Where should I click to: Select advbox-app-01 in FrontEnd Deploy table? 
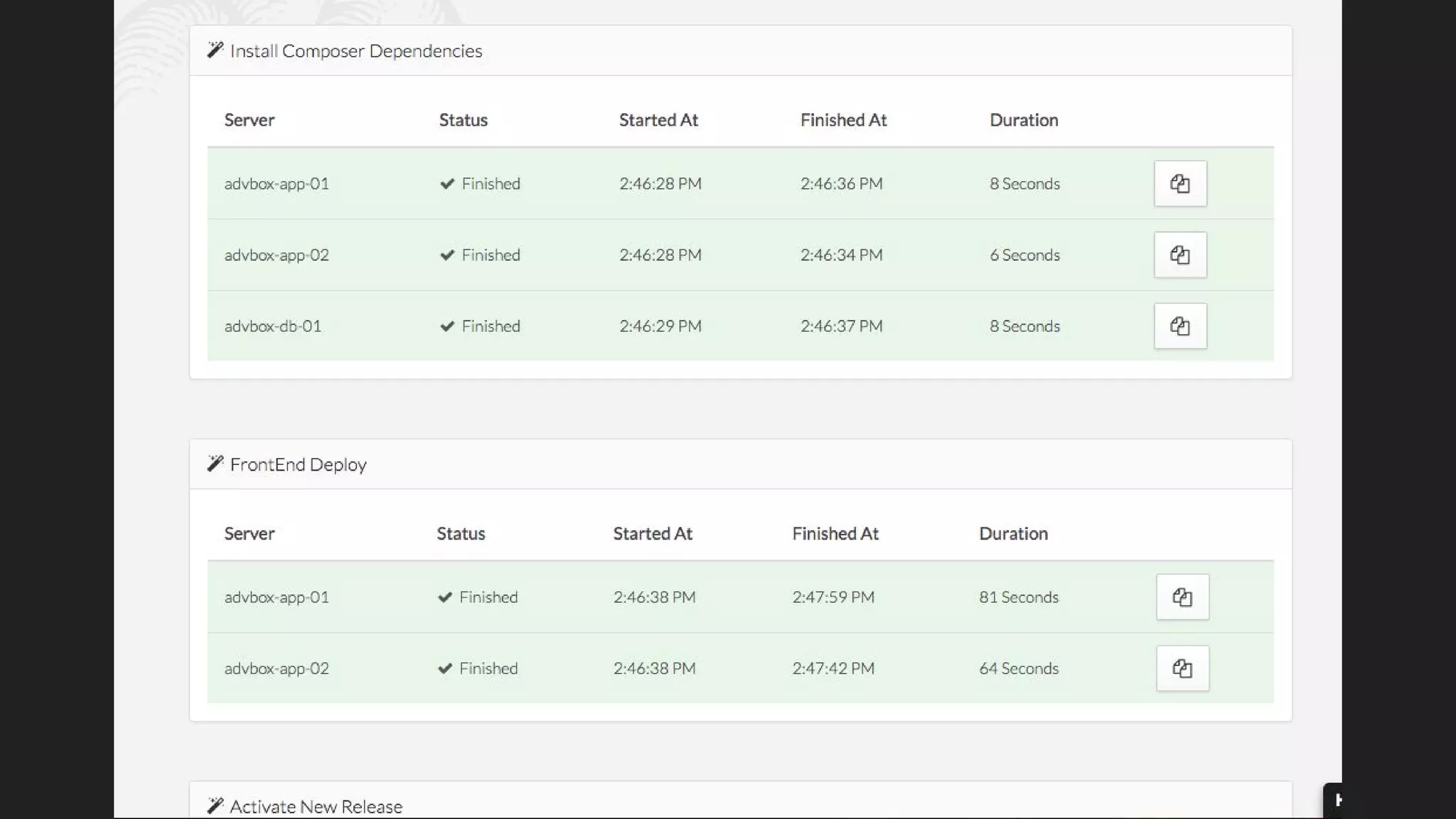[277, 597]
